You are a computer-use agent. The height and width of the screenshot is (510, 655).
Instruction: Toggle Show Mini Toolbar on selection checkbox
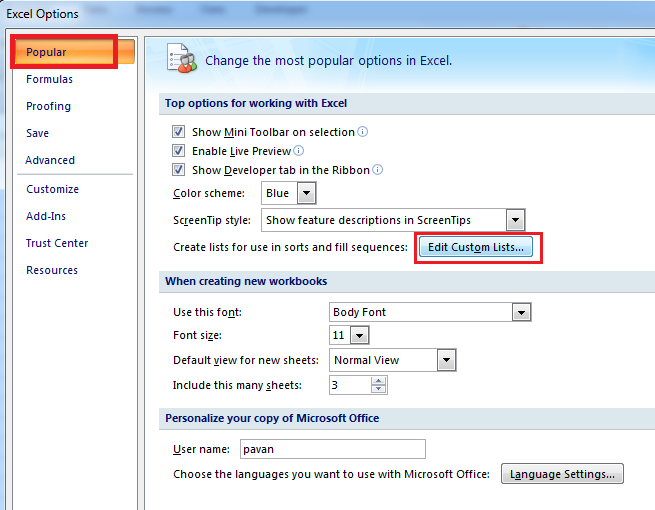178,132
